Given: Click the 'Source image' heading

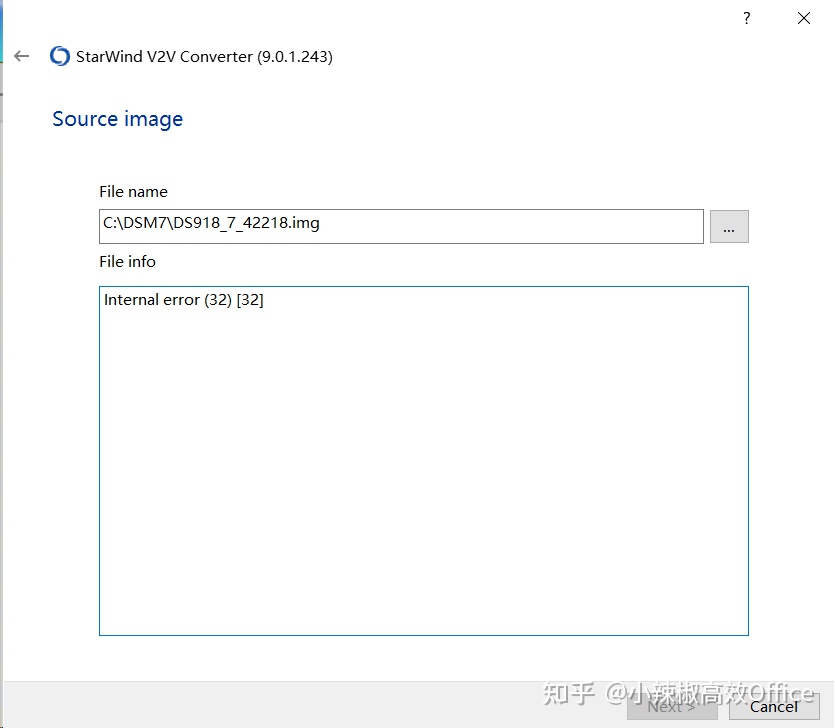Looking at the screenshot, I should coord(118,119).
